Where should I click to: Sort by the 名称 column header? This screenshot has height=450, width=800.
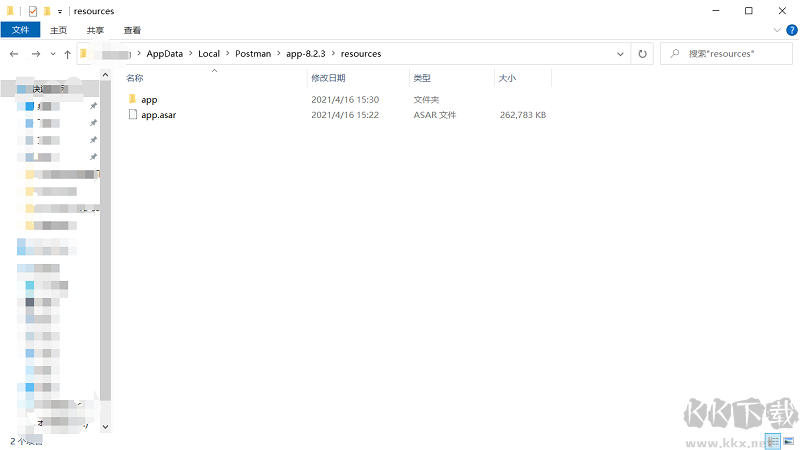pyautogui.click(x=135, y=78)
